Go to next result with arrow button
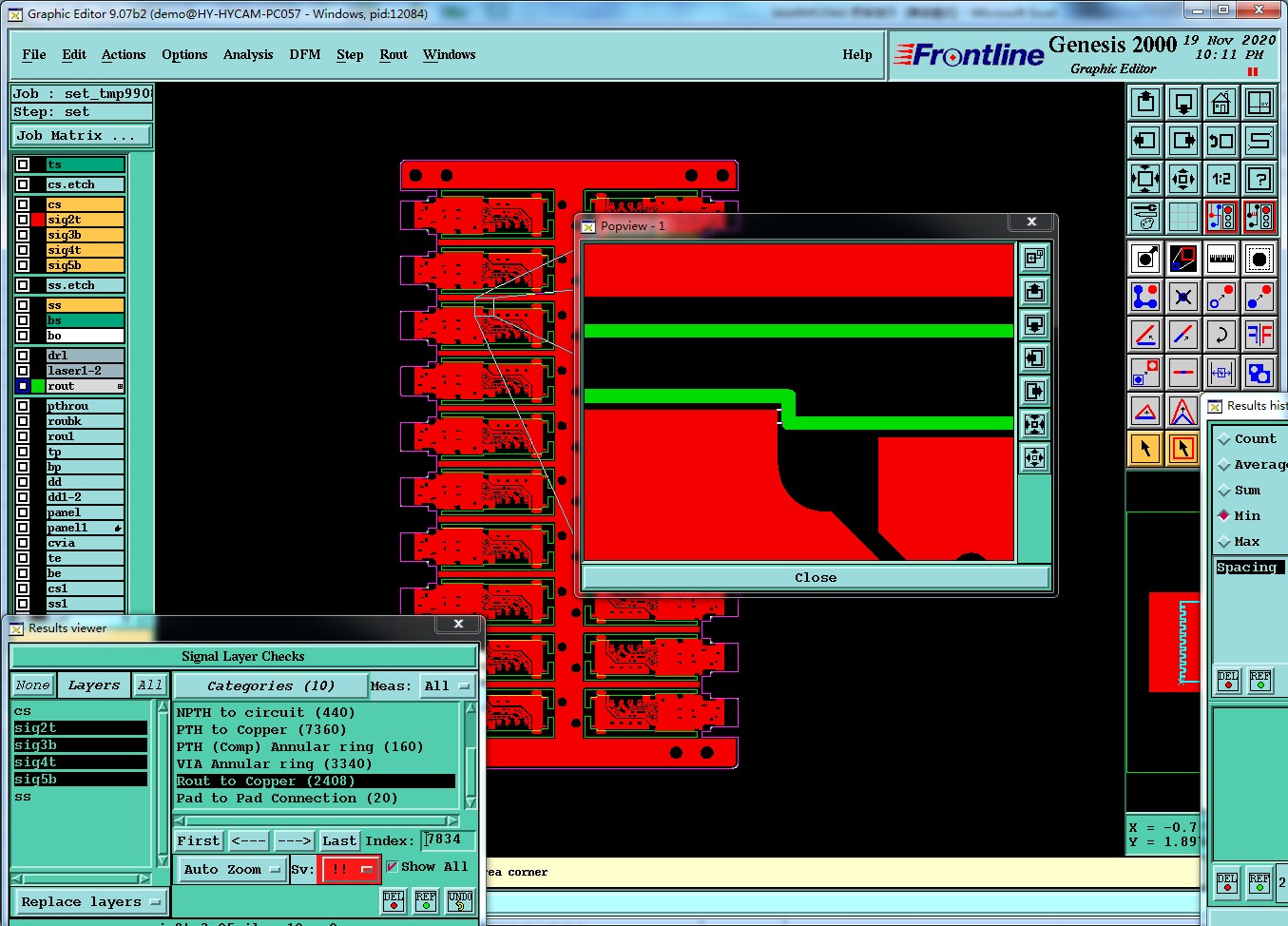1288x926 pixels. coord(294,840)
